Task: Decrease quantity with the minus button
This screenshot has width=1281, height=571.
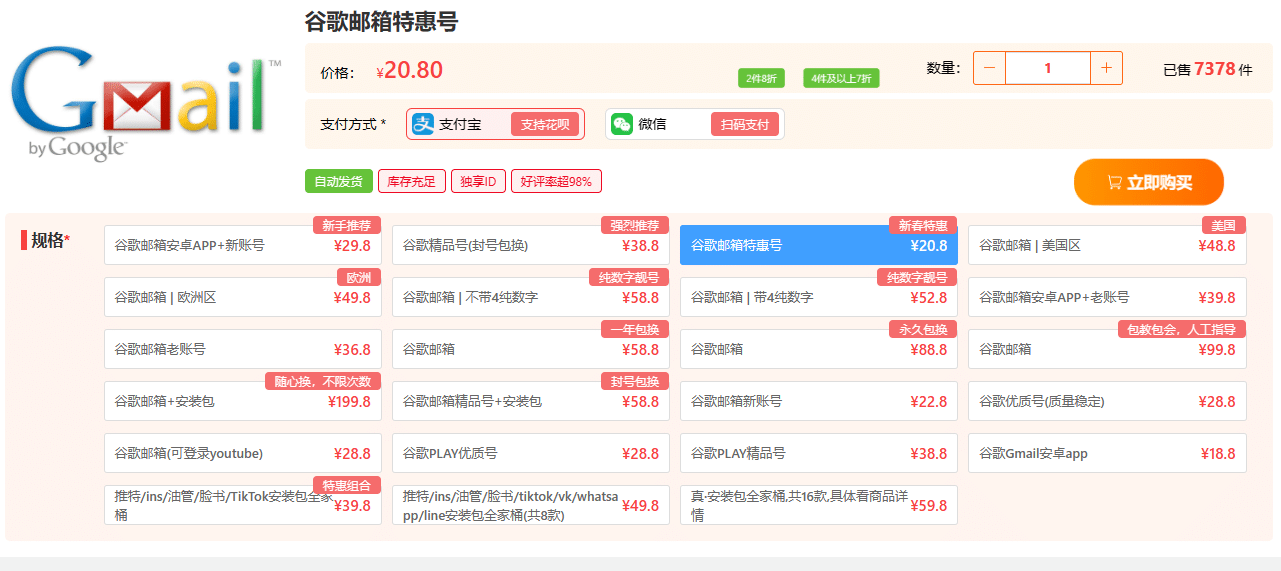Action: click(990, 68)
